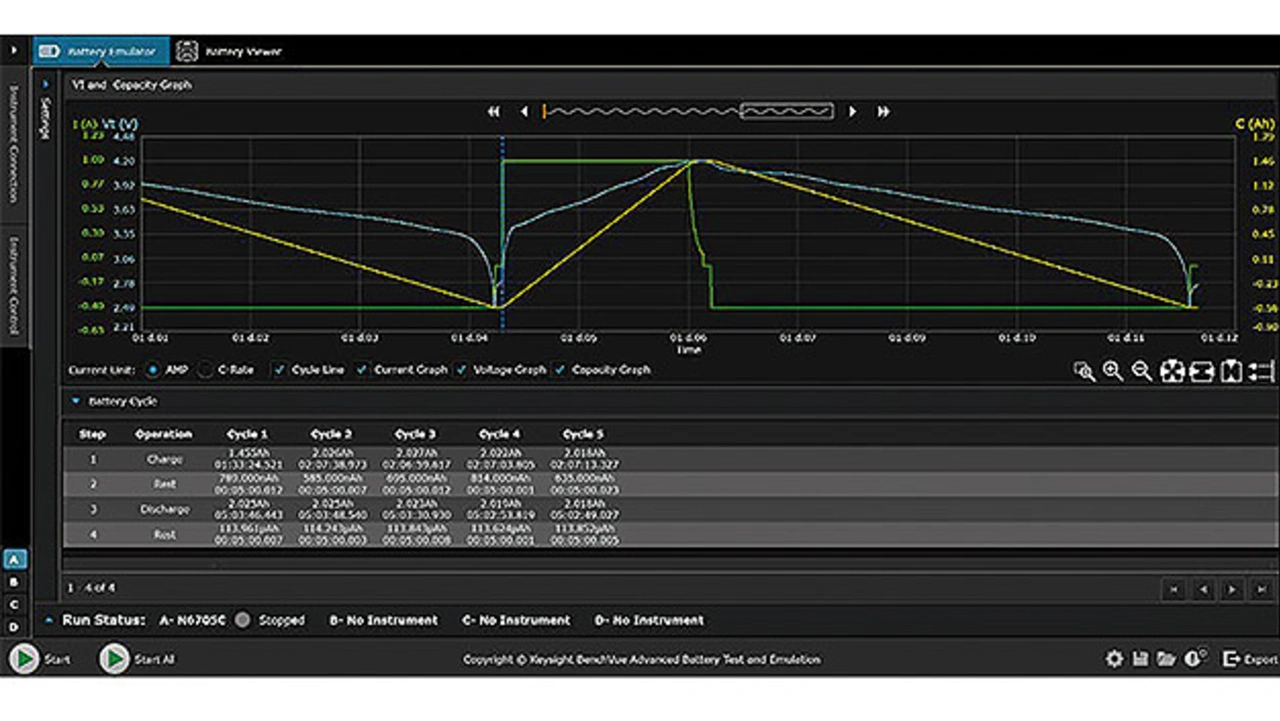
Task: Uncheck the Cycle Line checkbox
Action: (x=279, y=370)
